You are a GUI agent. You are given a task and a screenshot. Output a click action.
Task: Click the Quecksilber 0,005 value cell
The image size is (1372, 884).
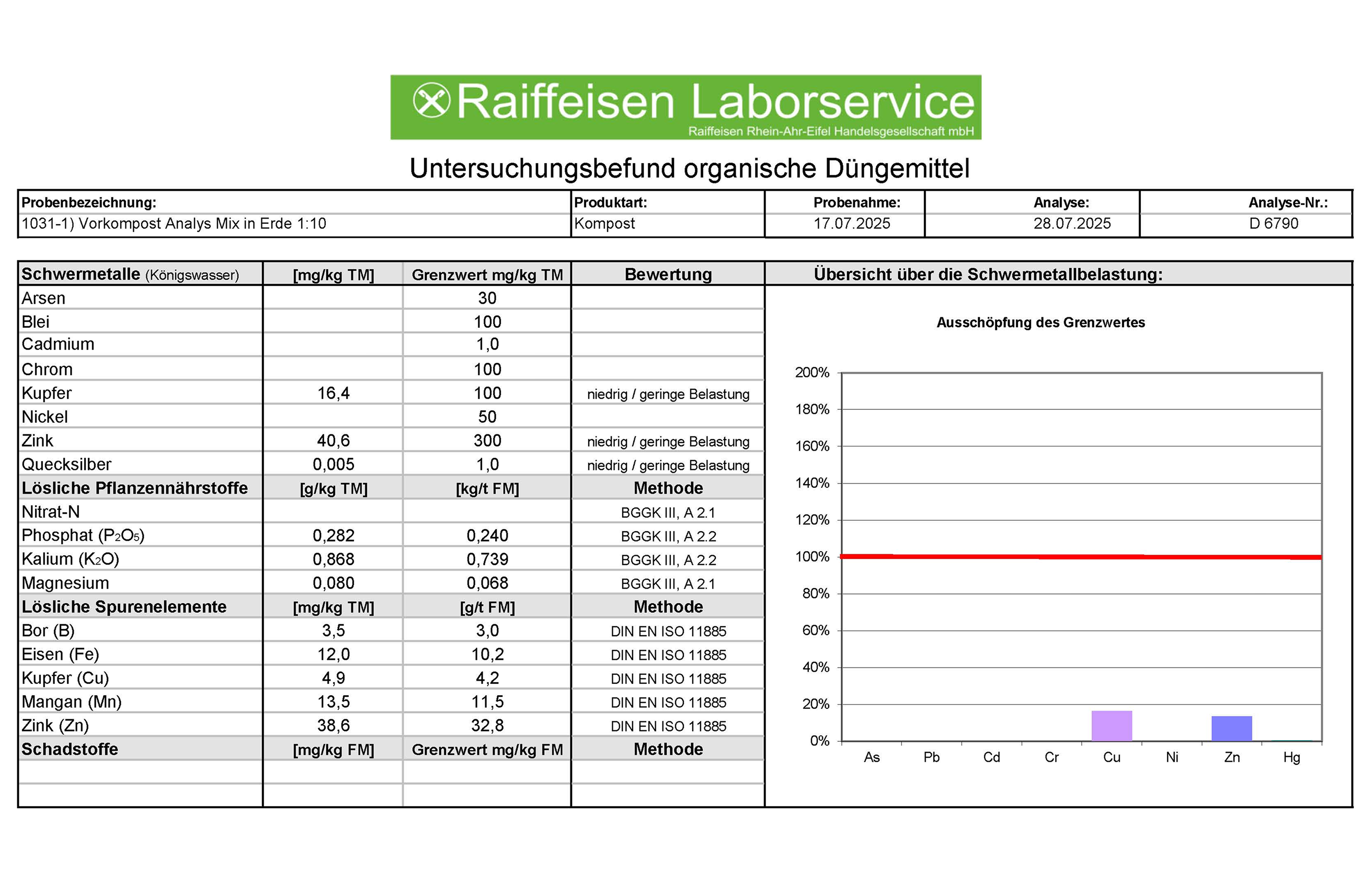(333, 464)
